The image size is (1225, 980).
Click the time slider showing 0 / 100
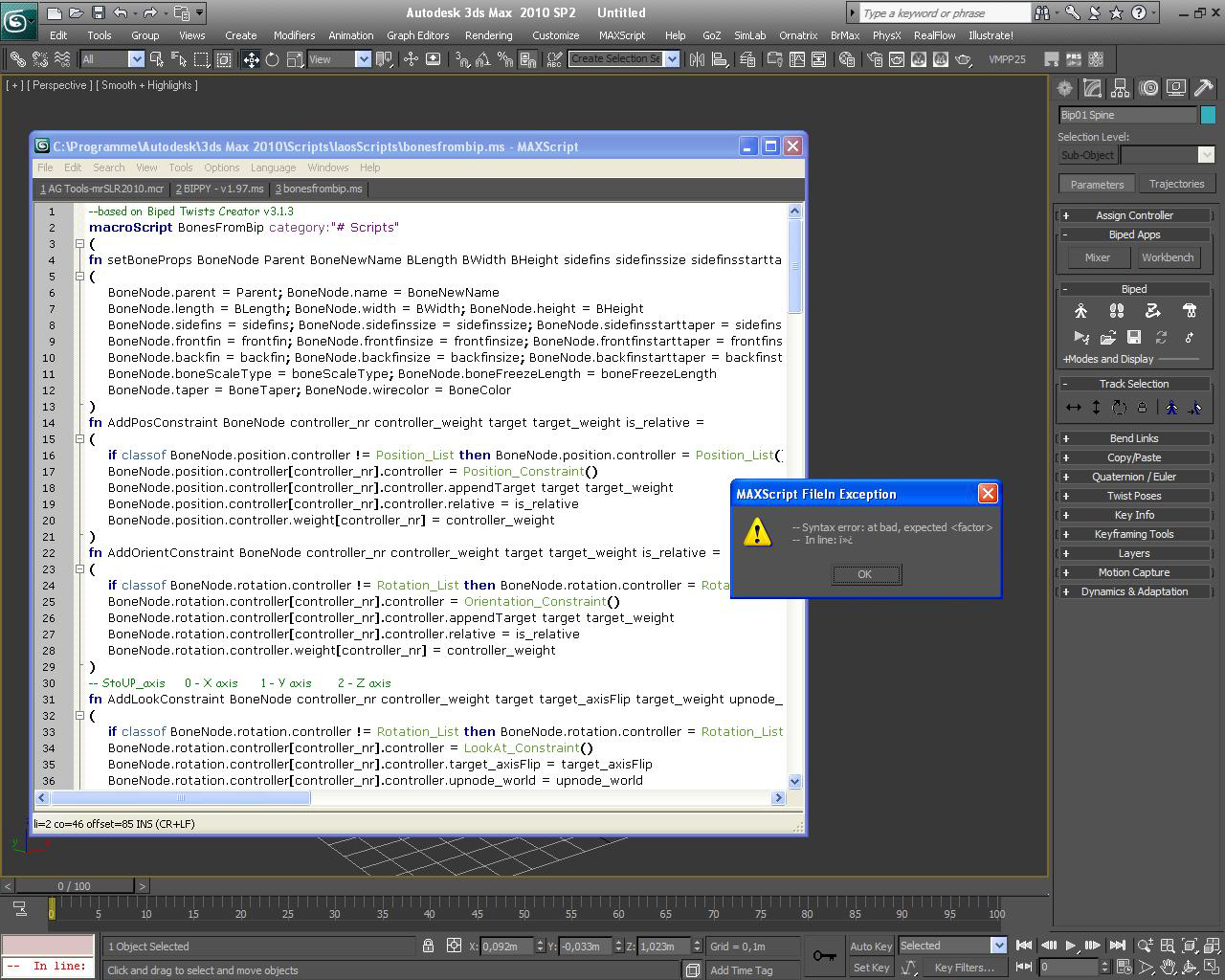click(x=74, y=886)
